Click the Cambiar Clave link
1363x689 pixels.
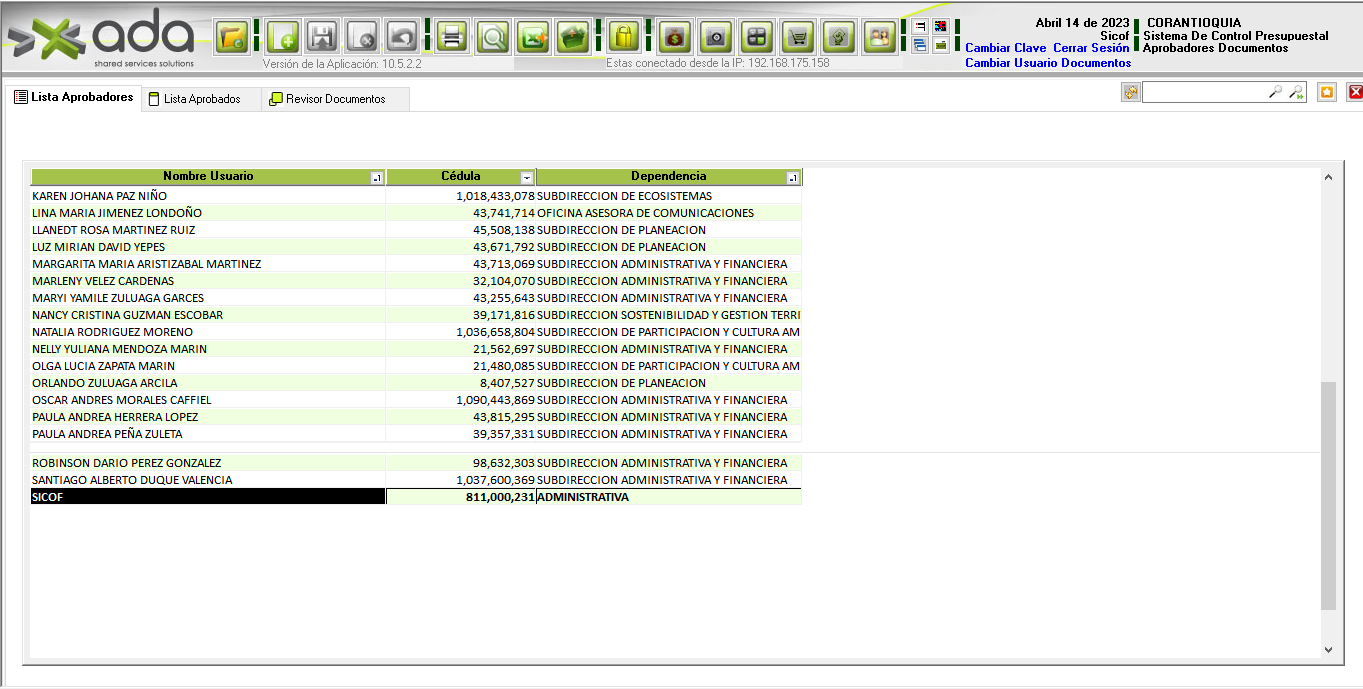click(1005, 48)
